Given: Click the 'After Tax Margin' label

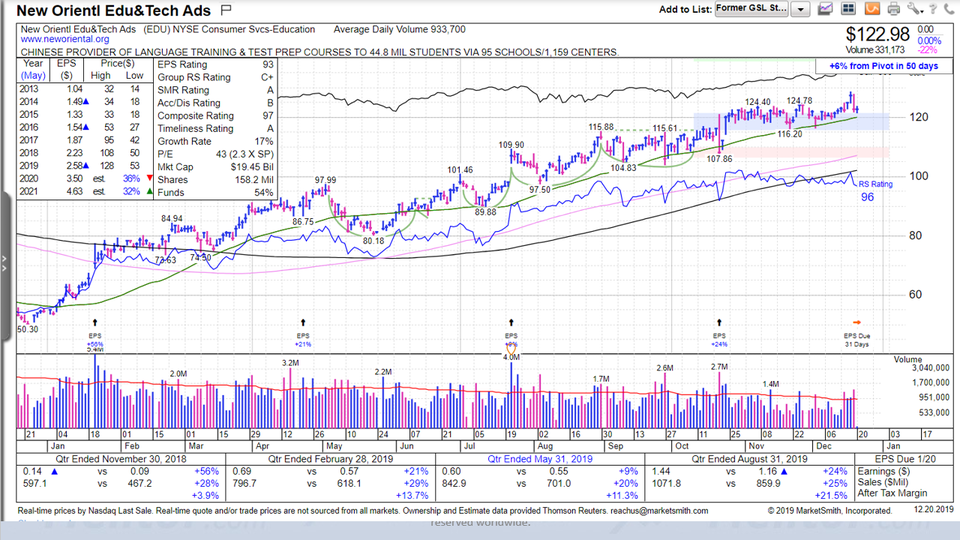Looking at the screenshot, I should [x=892, y=493].
